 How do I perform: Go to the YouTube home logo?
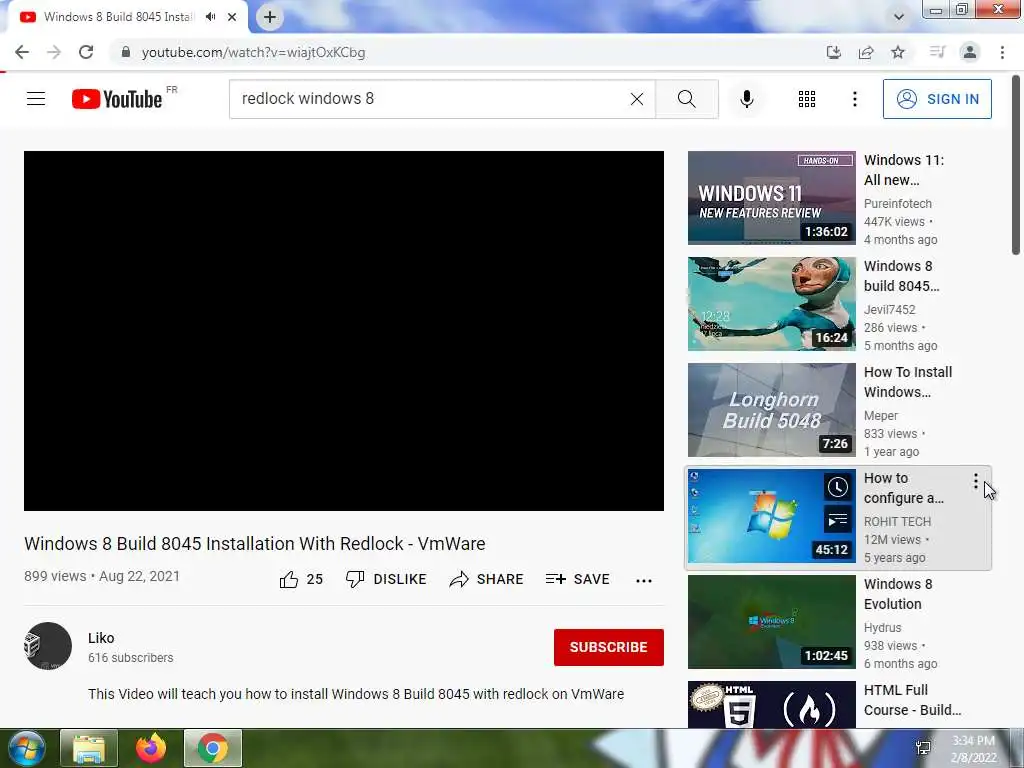(117, 99)
